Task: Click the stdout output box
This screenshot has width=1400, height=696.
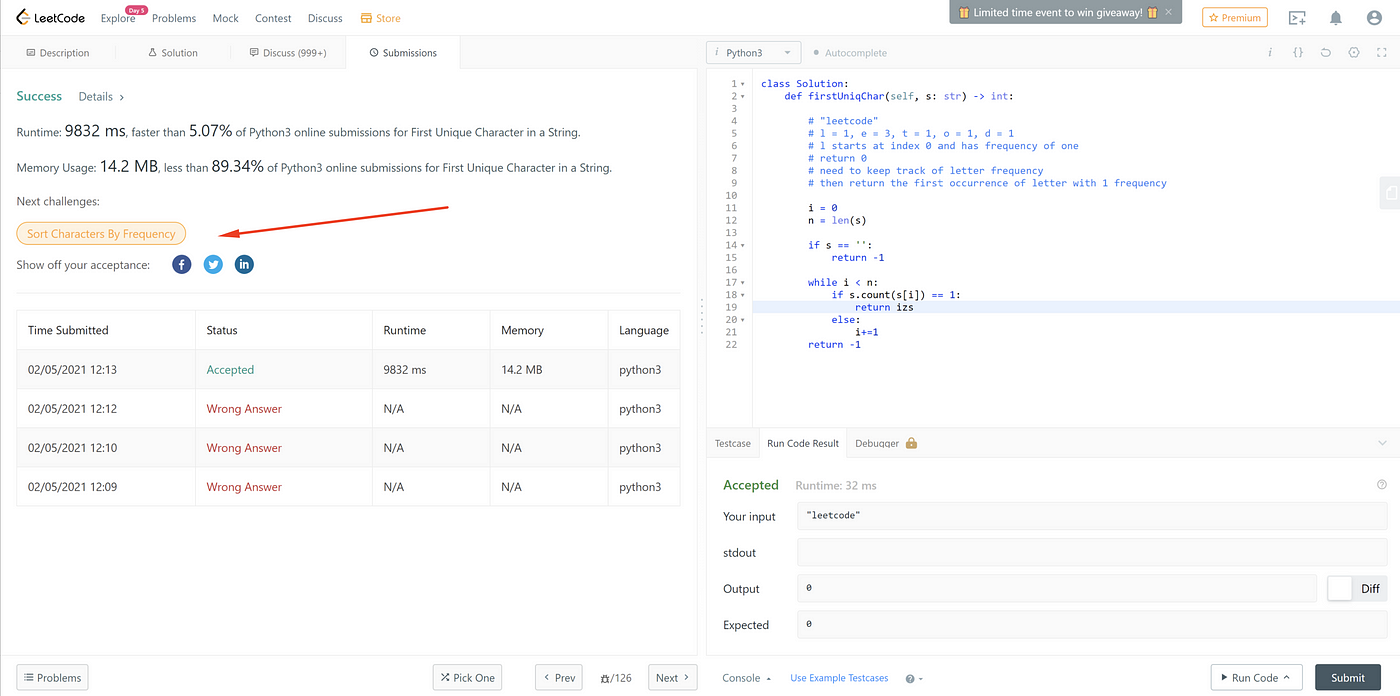Action: click(x=1092, y=551)
